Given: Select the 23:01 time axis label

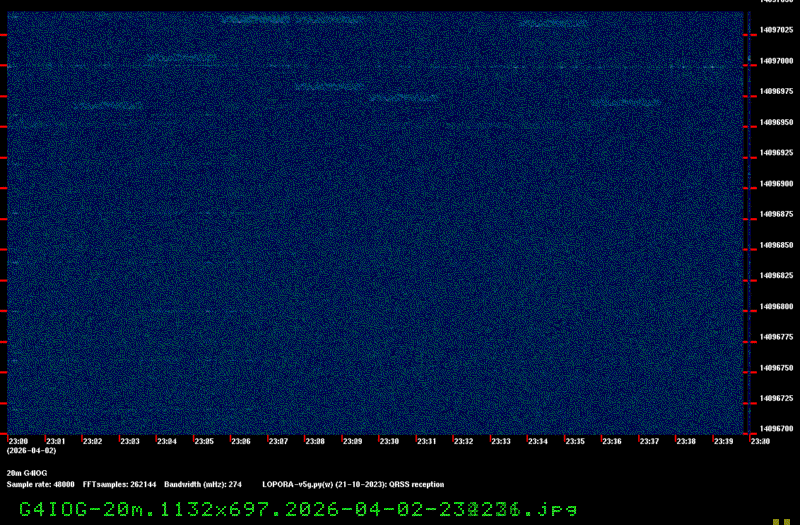Looking at the screenshot, I should [x=56, y=441].
